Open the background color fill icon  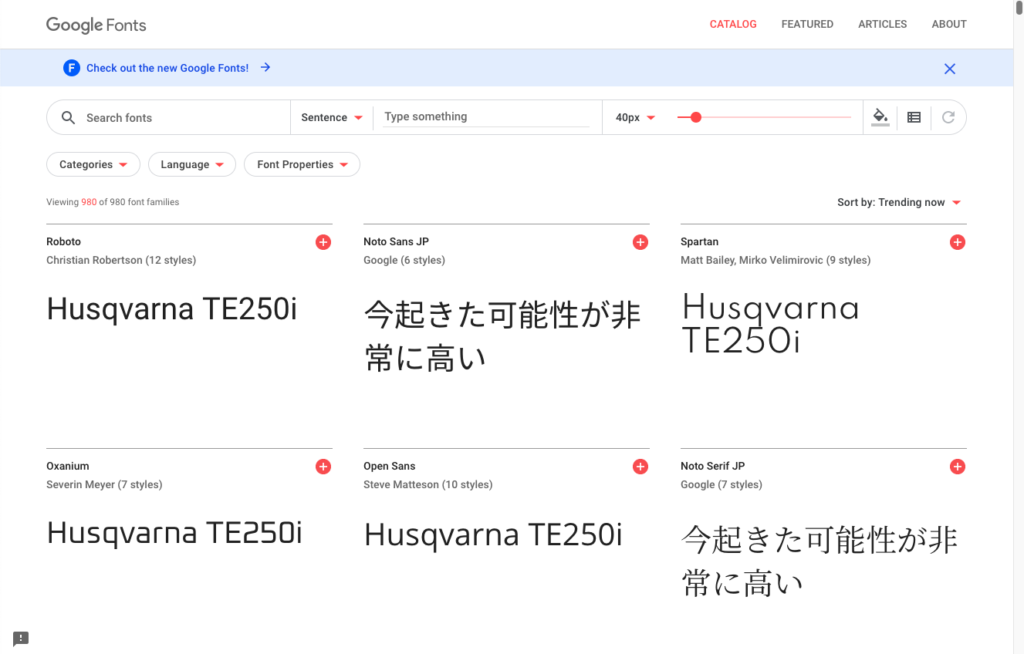(x=880, y=117)
